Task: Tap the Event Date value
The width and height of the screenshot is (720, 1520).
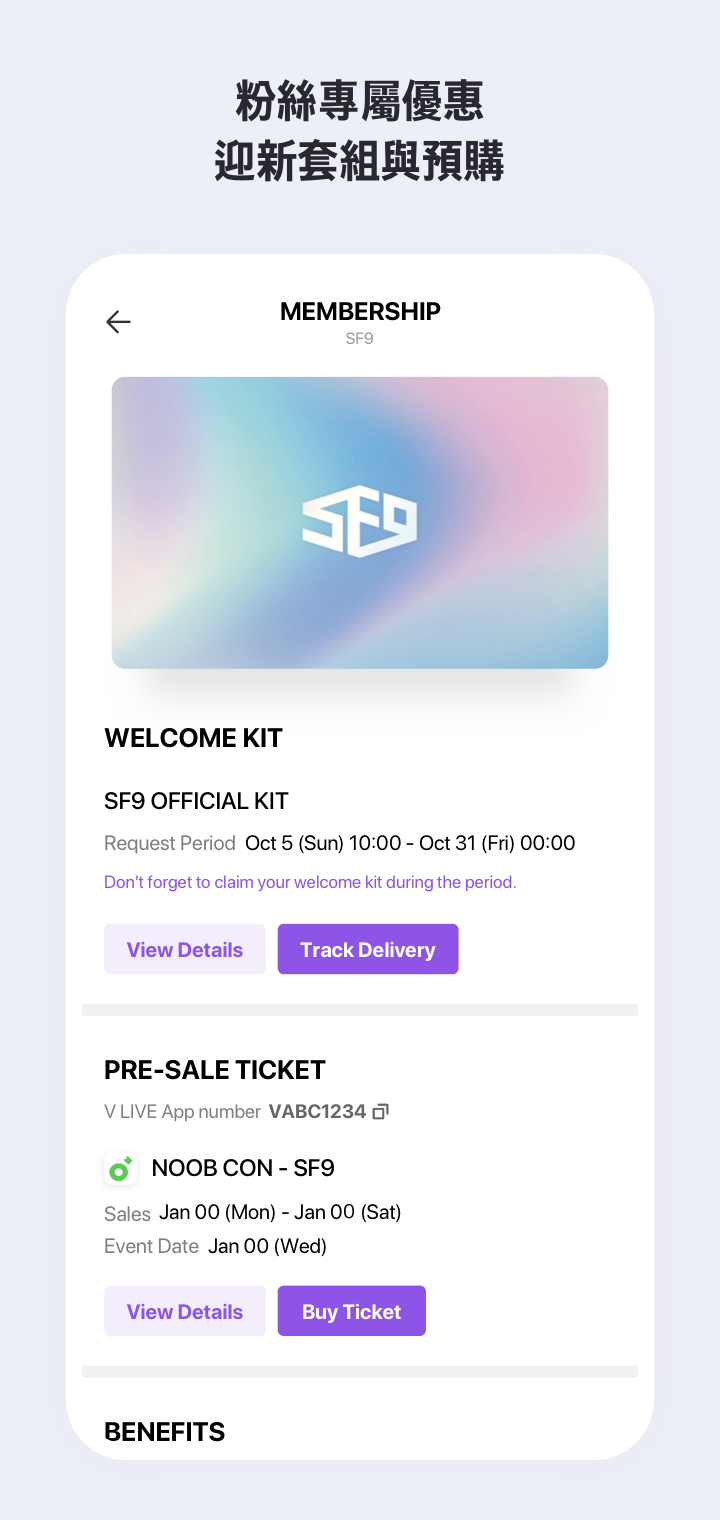Action: pos(267,1246)
